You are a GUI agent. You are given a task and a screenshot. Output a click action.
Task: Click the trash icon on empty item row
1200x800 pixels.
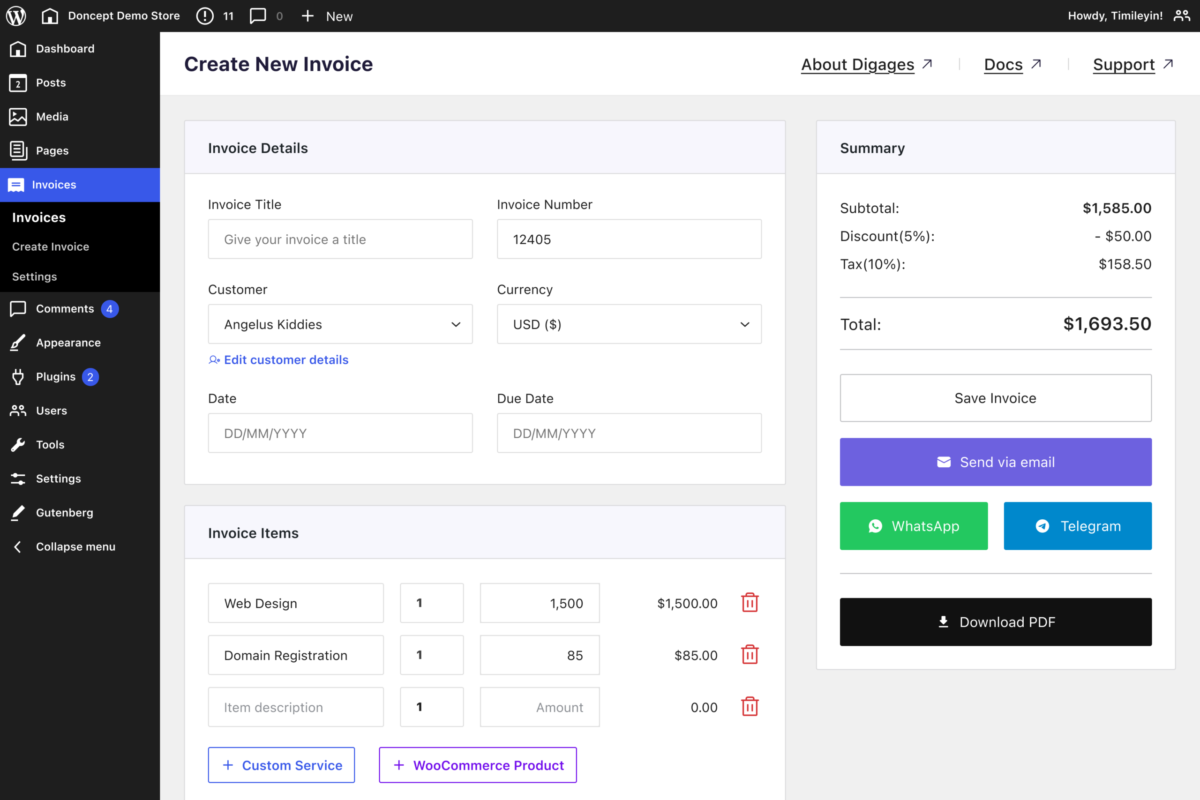tap(749, 707)
